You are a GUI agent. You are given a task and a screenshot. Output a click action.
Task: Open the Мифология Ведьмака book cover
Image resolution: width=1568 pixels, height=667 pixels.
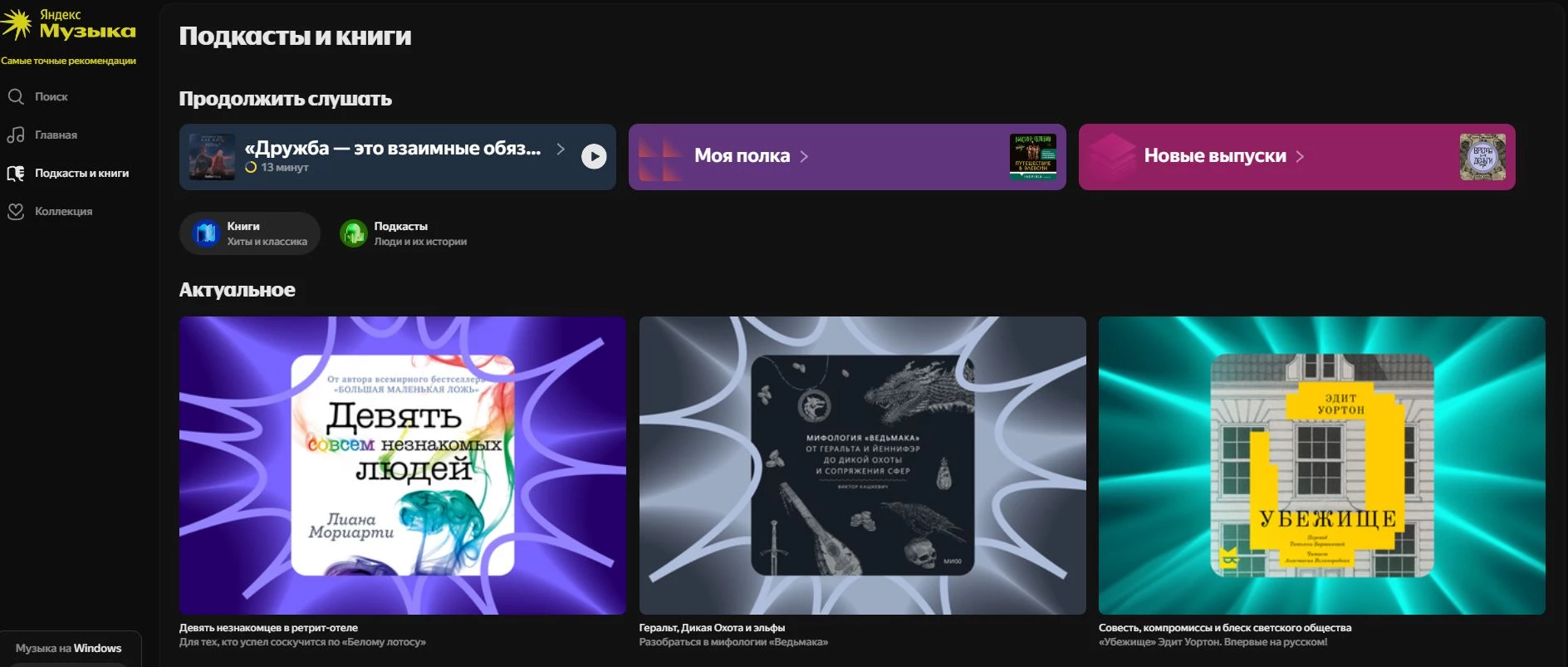(x=862, y=465)
